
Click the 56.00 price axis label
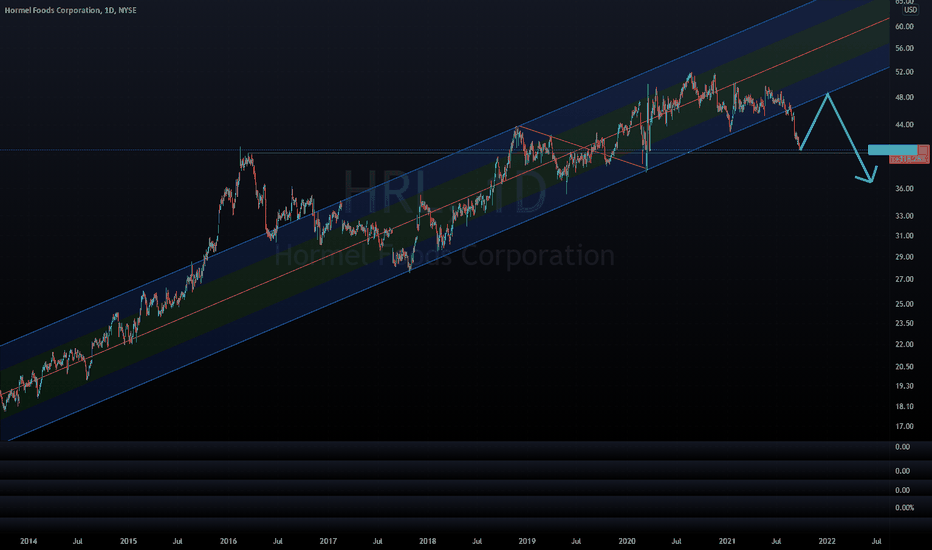click(x=904, y=49)
